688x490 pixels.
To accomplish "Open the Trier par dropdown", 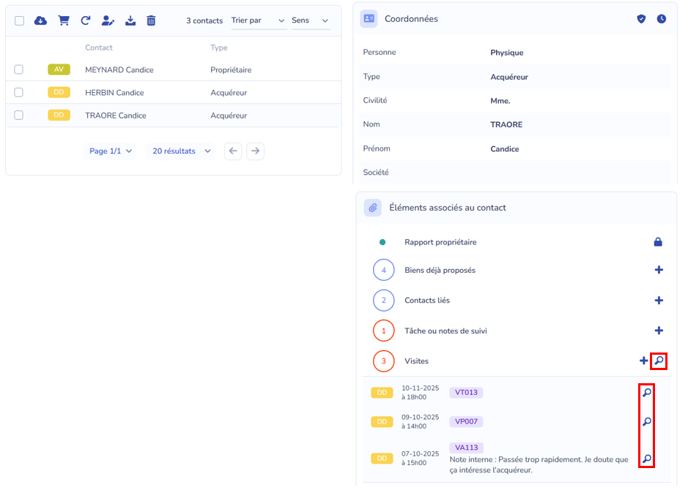I will click(257, 21).
